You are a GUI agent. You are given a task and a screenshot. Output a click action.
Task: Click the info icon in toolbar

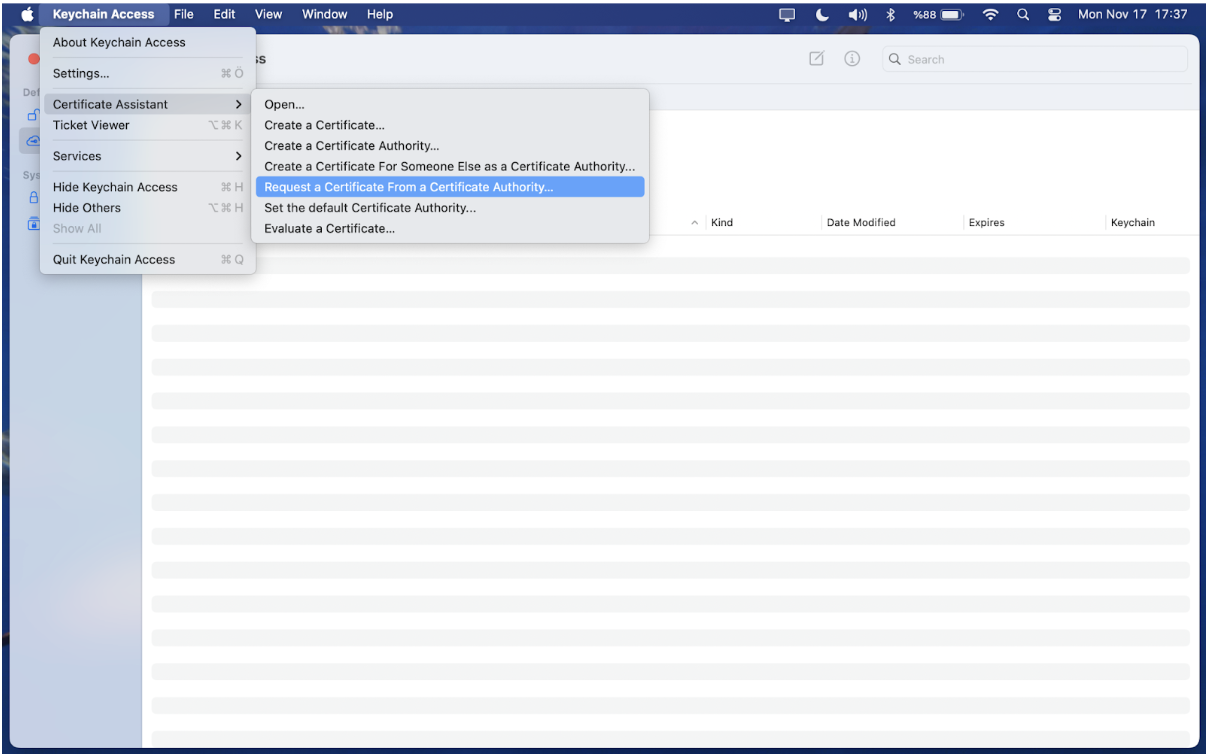(x=853, y=59)
